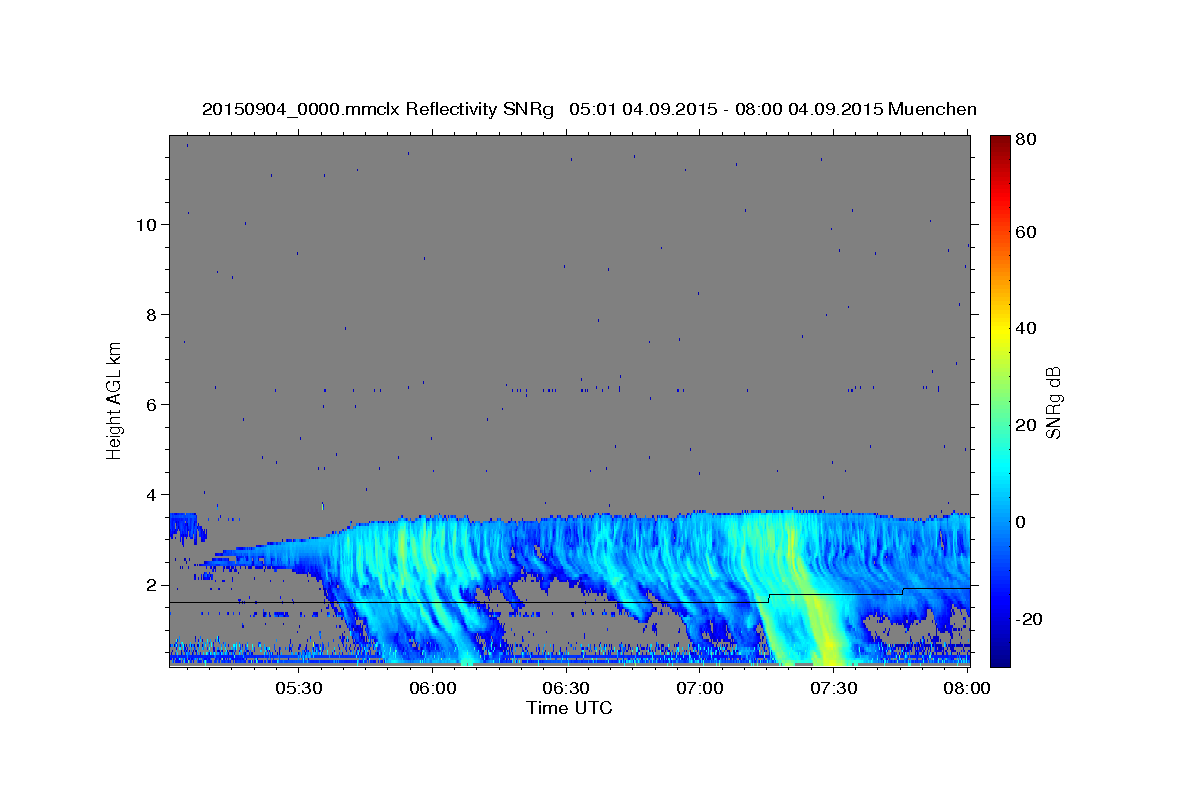This screenshot has height=800, width=1200.
Task: Click the 07:30 time tick label
Action: tap(834, 688)
